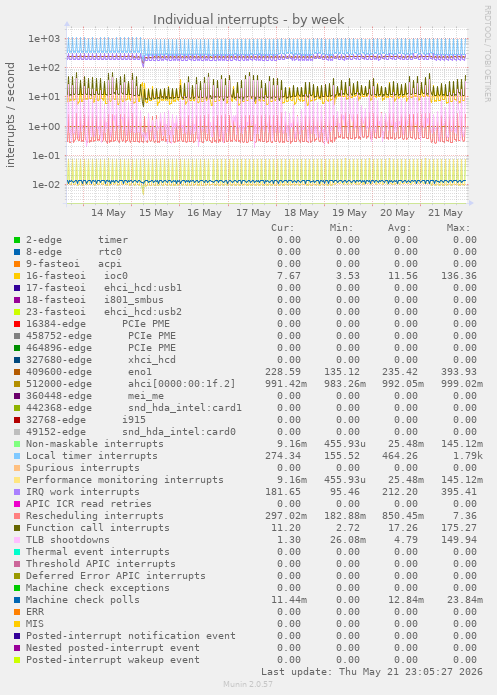Click the 'Nested posted-interrupt event' legend label
Screen dimensions: 497x695
pyautogui.click(x=113, y=648)
